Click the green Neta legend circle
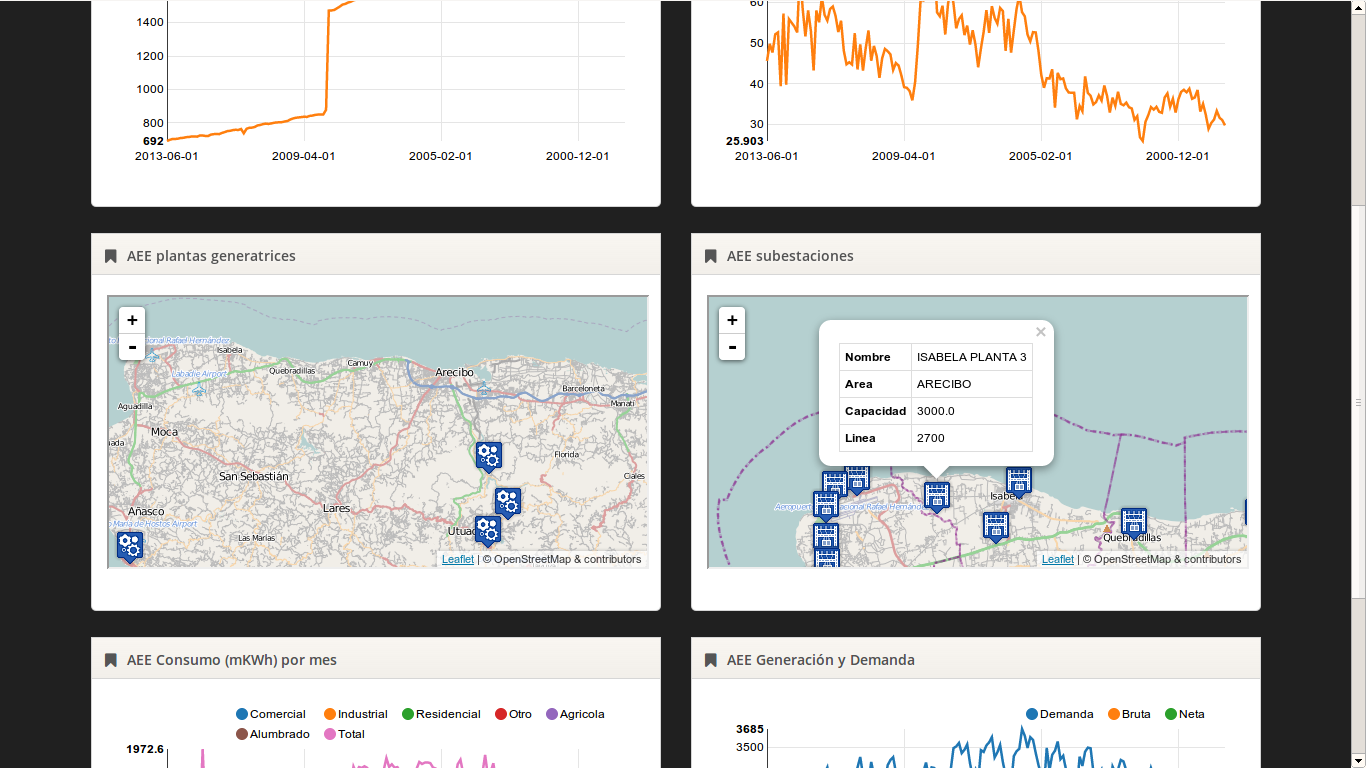This screenshot has width=1366, height=768. point(1171,714)
